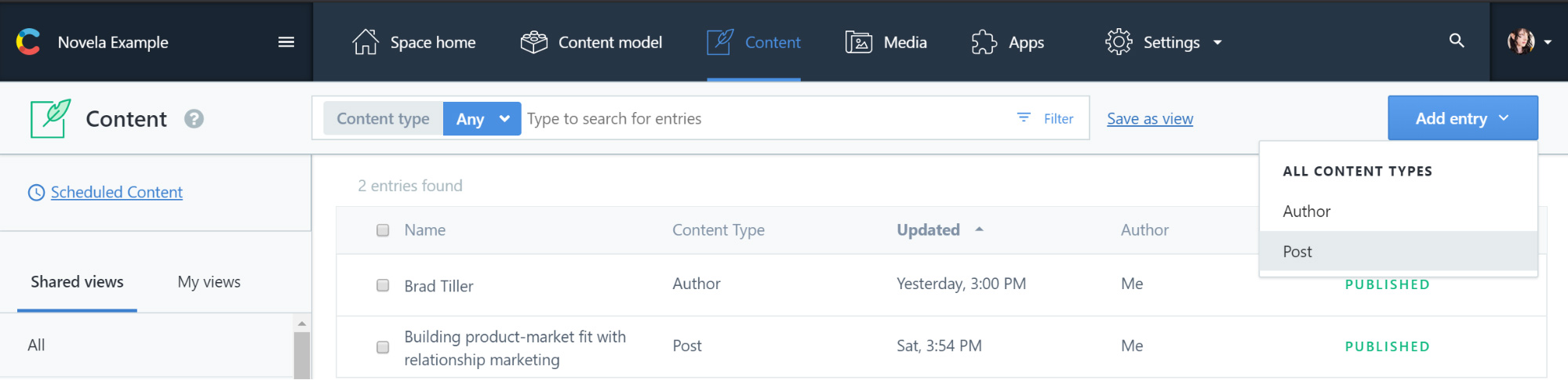This screenshot has height=380, width=1568.
Task: Open the user avatar account menu
Action: [1528, 42]
